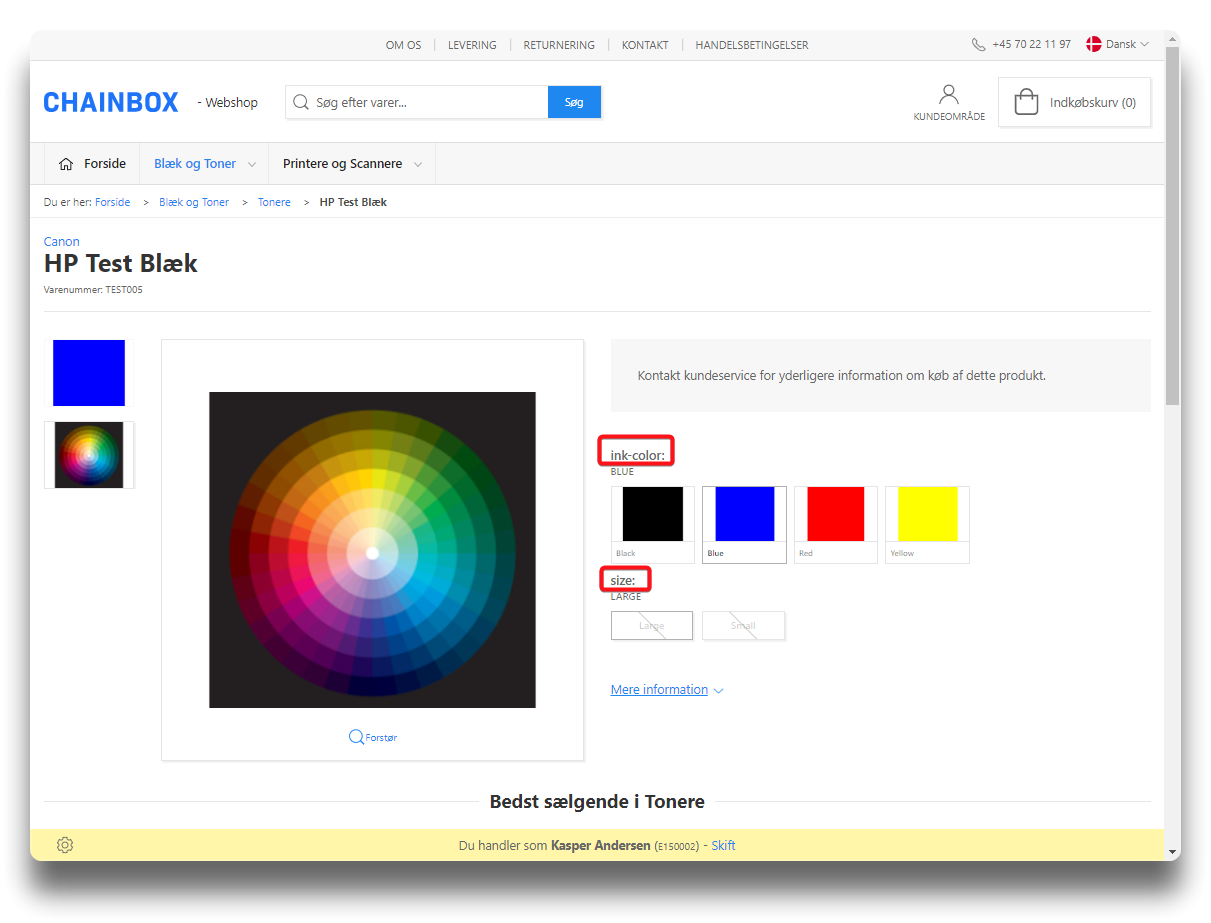Click the Kundeområde user account icon
Image resolution: width=1211 pixels, height=923 pixels.
[x=948, y=95]
